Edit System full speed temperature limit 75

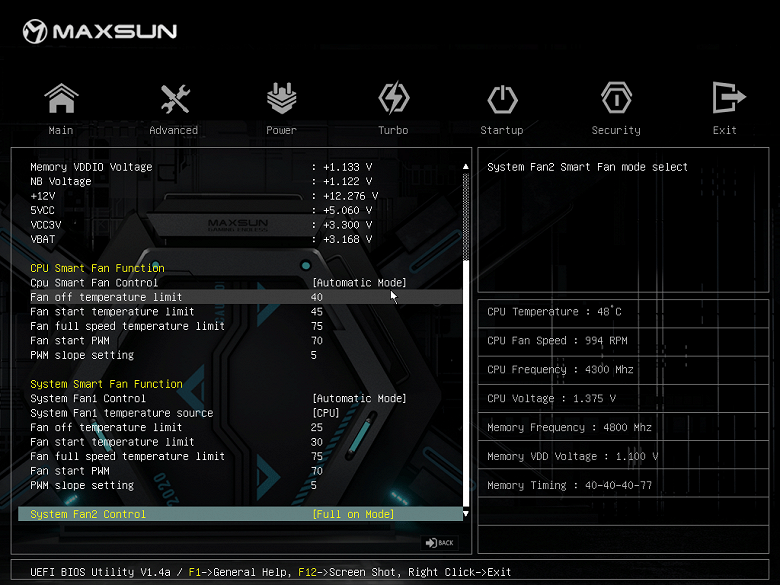click(317, 456)
